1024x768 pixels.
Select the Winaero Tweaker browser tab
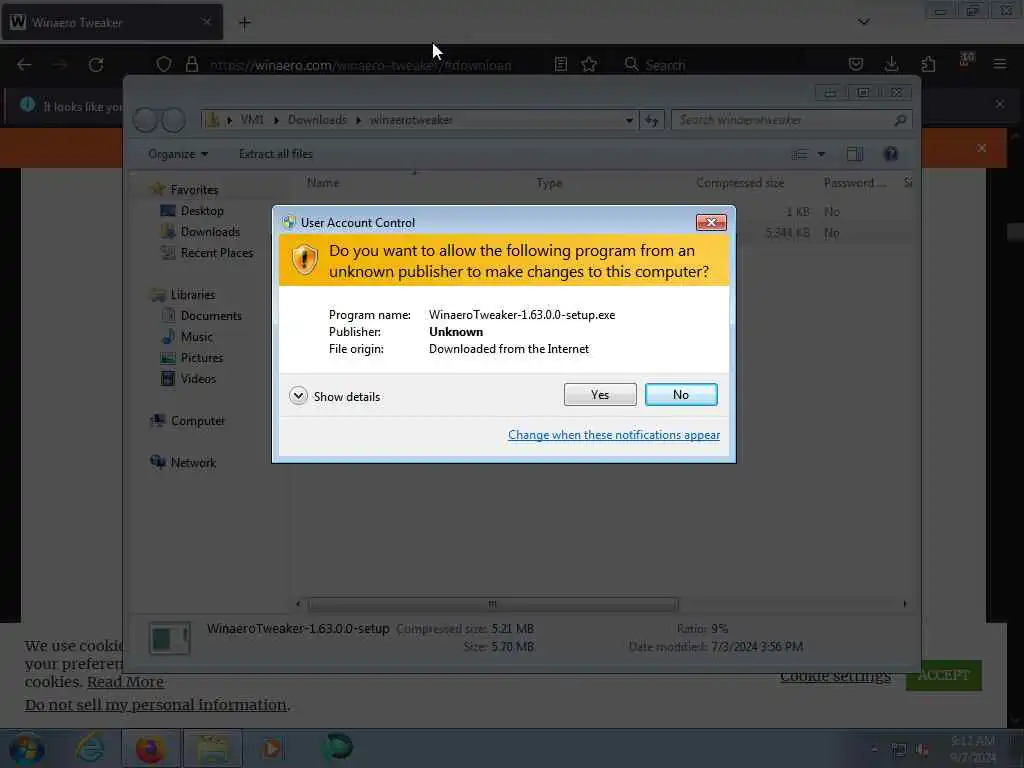coord(112,22)
